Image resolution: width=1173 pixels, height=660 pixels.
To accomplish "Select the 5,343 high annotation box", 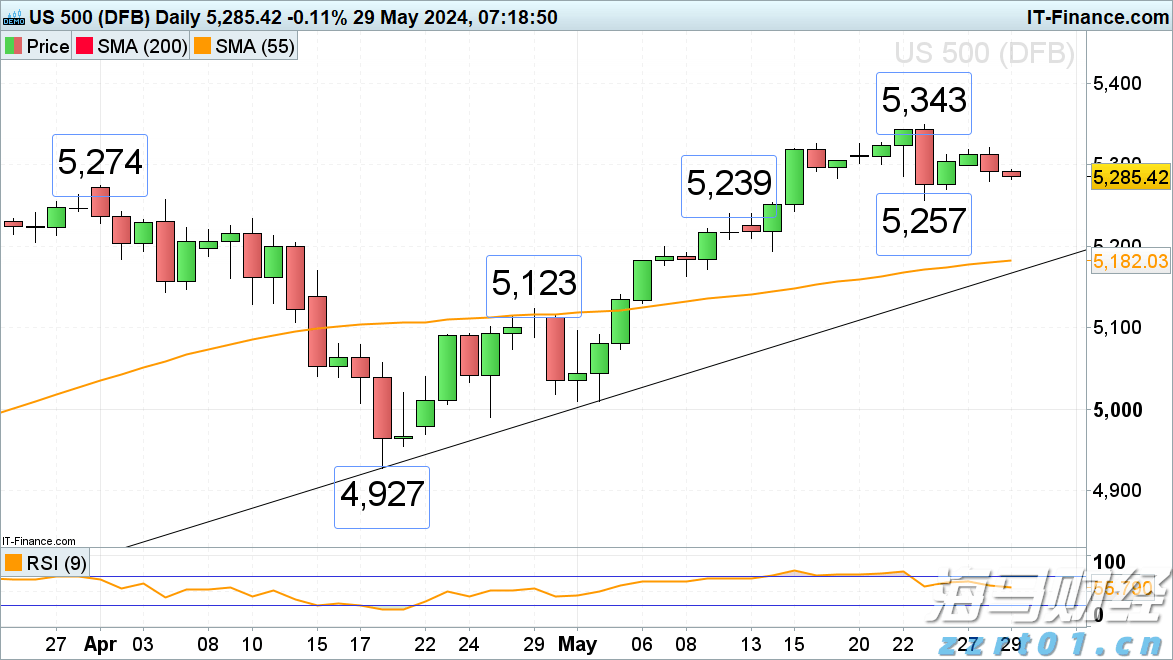I will point(924,102).
